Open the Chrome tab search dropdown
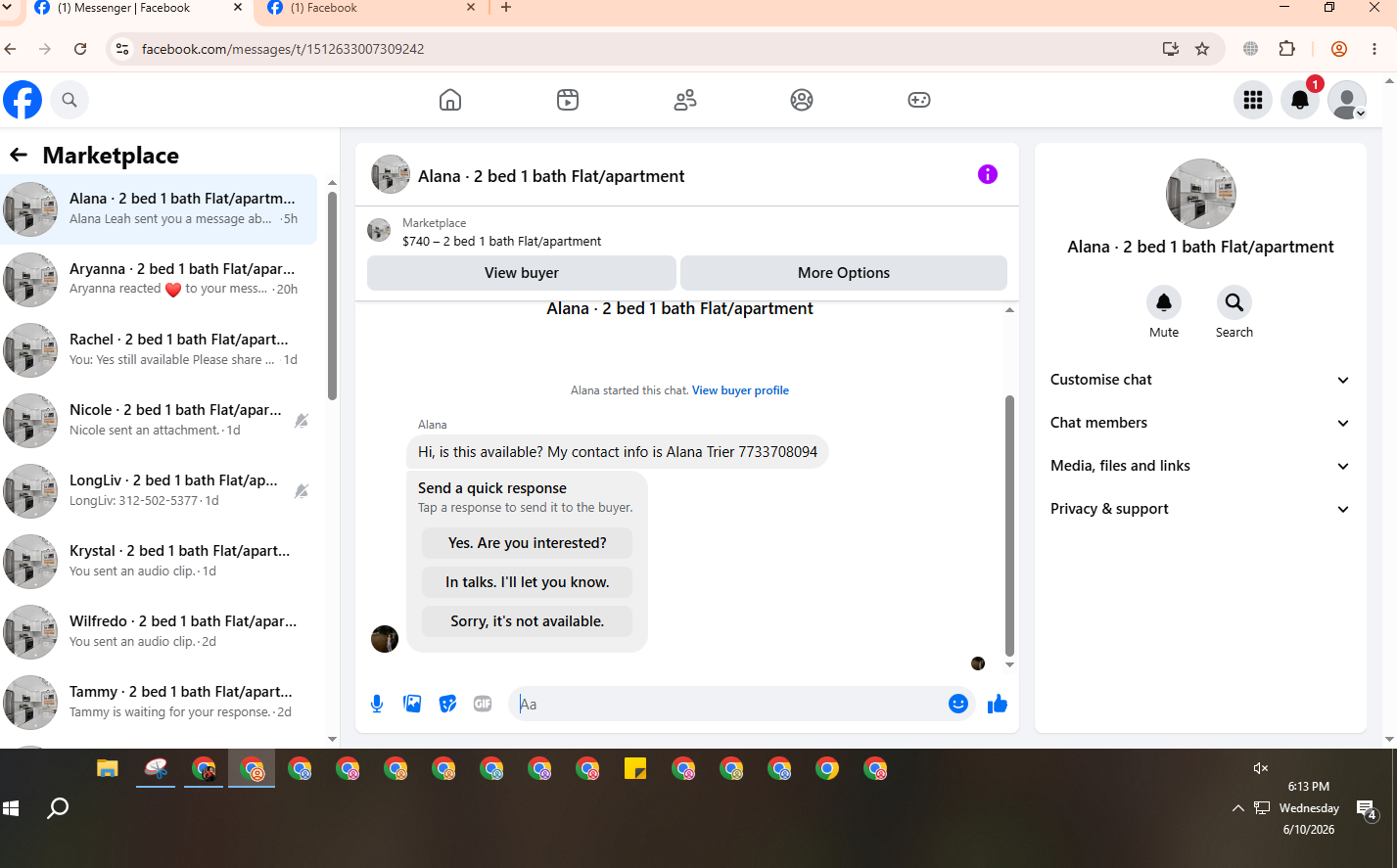The image size is (1397, 868). tap(7, 8)
